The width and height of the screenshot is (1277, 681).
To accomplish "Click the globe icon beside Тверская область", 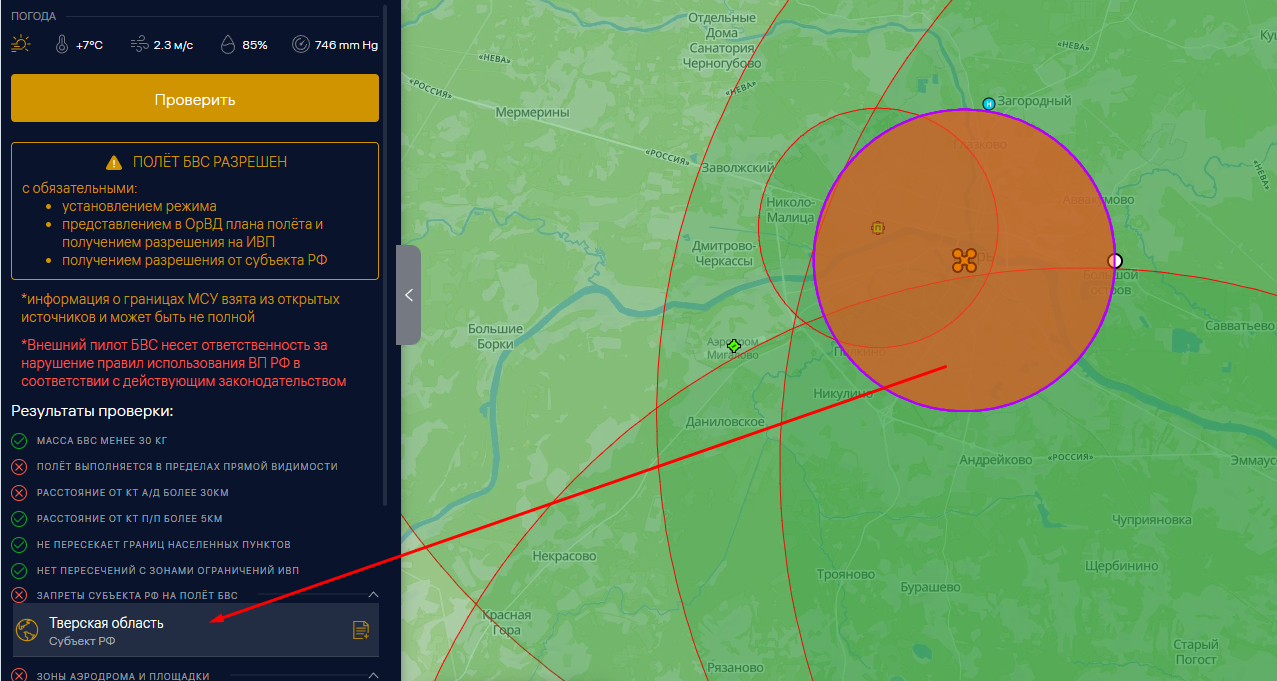I will [x=28, y=630].
